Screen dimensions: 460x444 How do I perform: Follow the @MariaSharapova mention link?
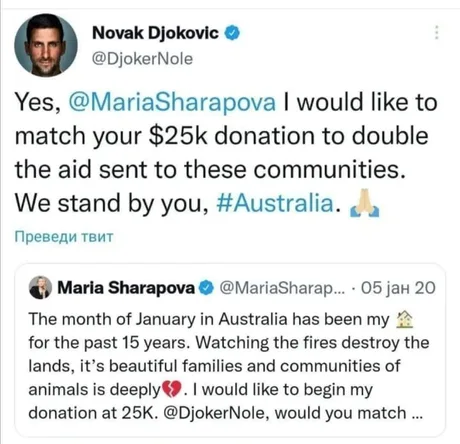172,102
